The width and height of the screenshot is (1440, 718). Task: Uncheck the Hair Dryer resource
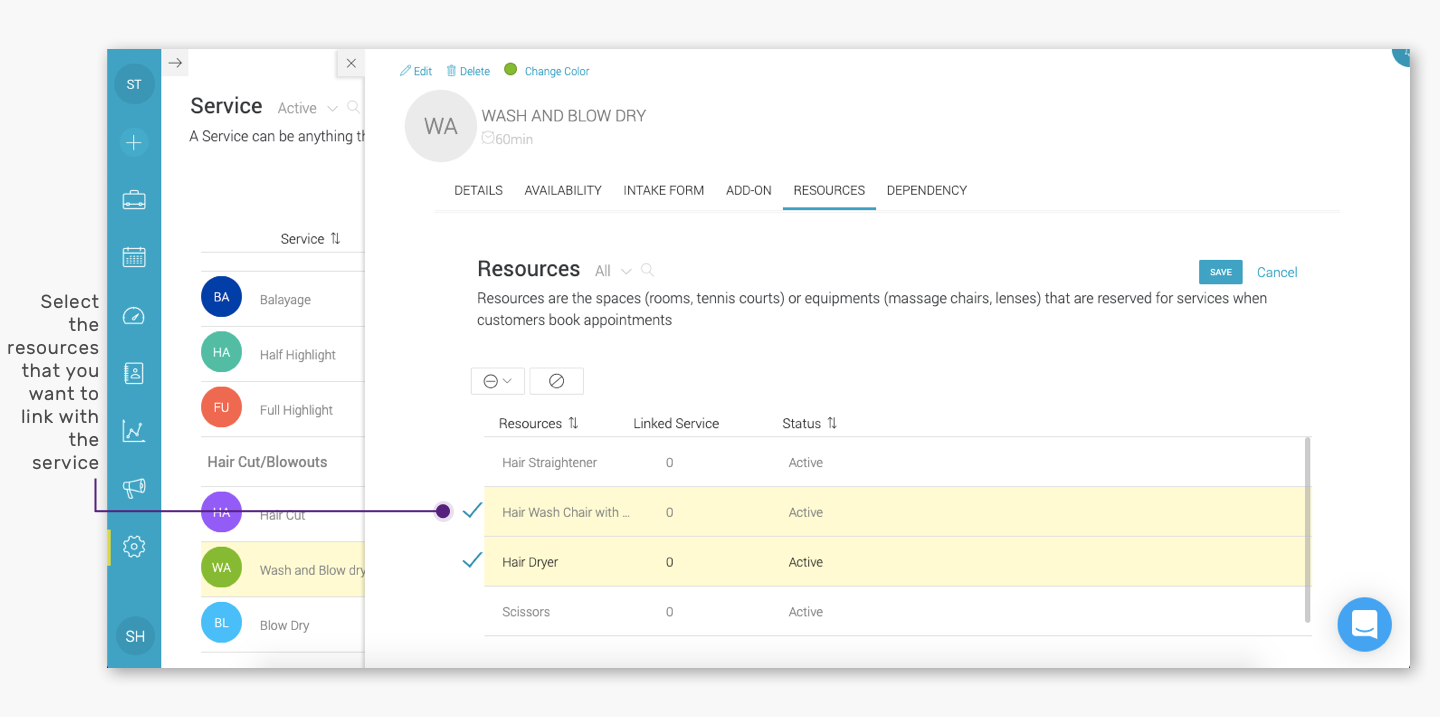472,560
